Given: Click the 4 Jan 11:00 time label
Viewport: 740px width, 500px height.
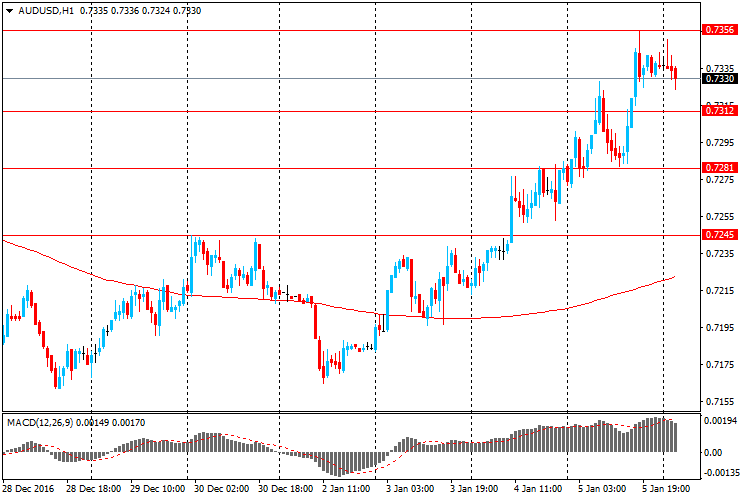Looking at the screenshot, I should coord(537,490).
